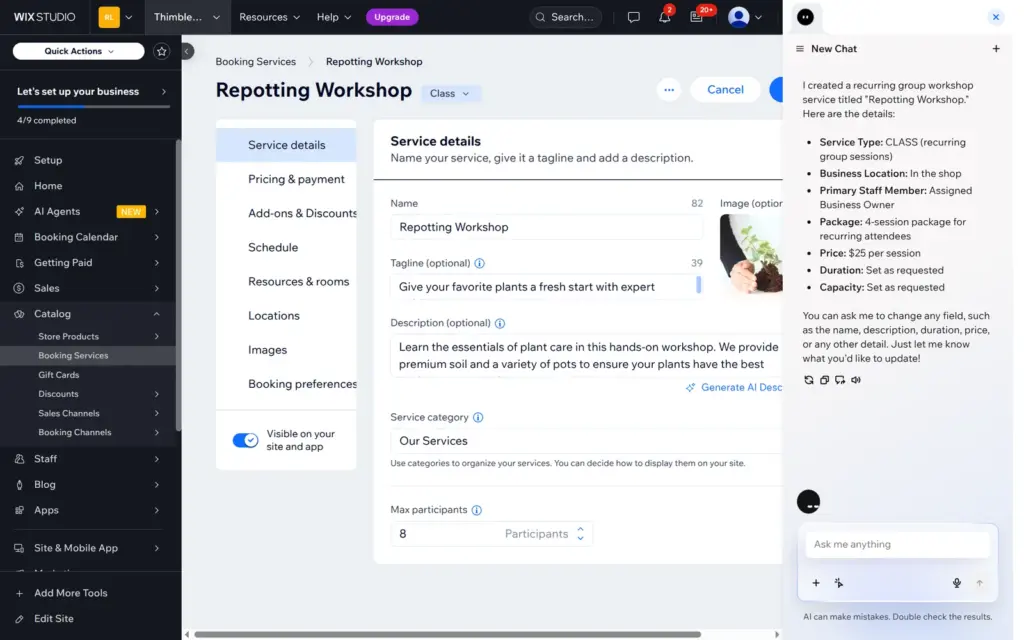Expand Booking Calendar in sidebar

(157, 237)
